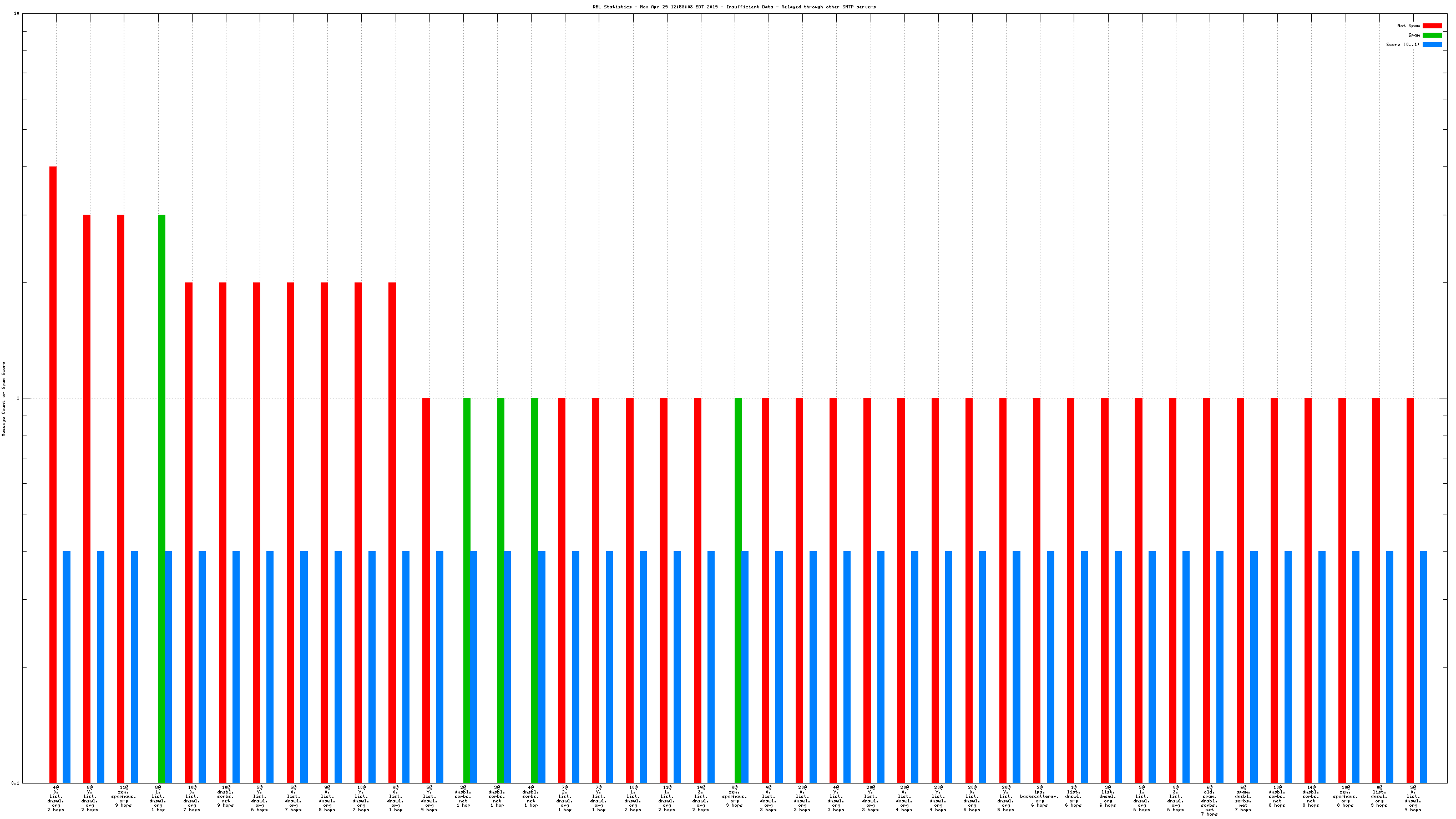Screen dimensions: 1456x819
Task: Click the first x-axis label, 2 hops
Action: (x=56, y=798)
